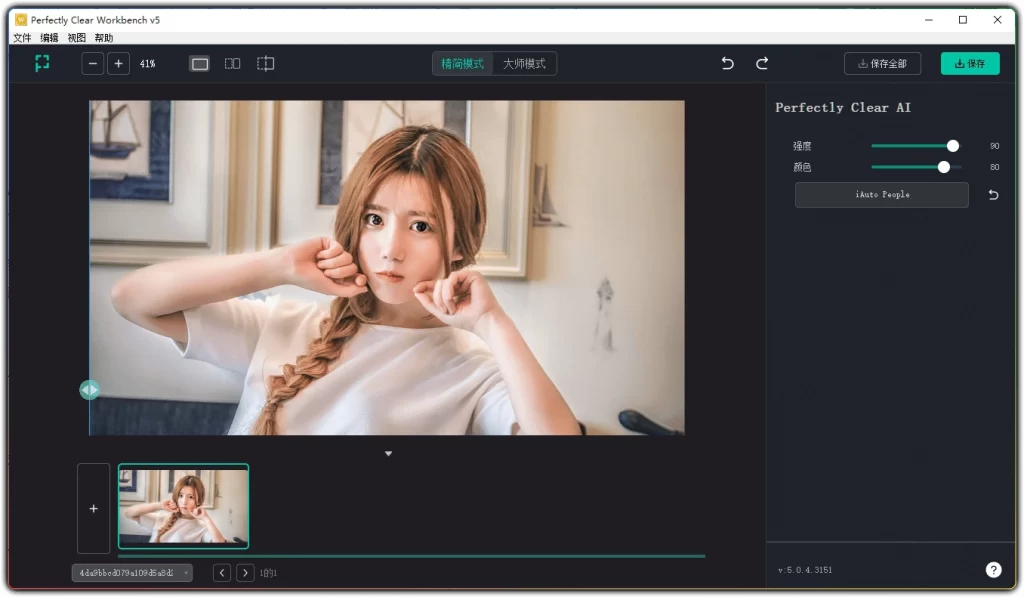Click the before/after handle on the image edge
This screenshot has height=597, width=1024.
[89, 390]
